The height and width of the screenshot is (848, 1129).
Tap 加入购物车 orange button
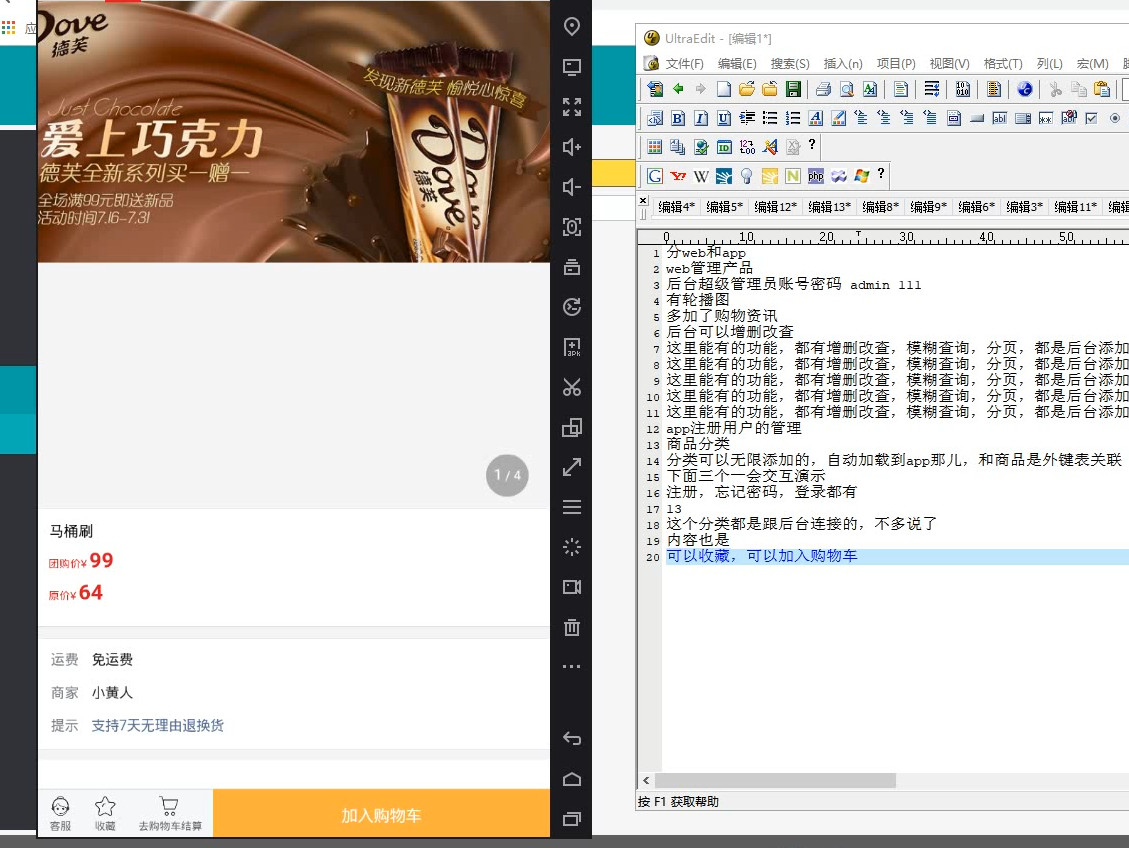point(381,814)
